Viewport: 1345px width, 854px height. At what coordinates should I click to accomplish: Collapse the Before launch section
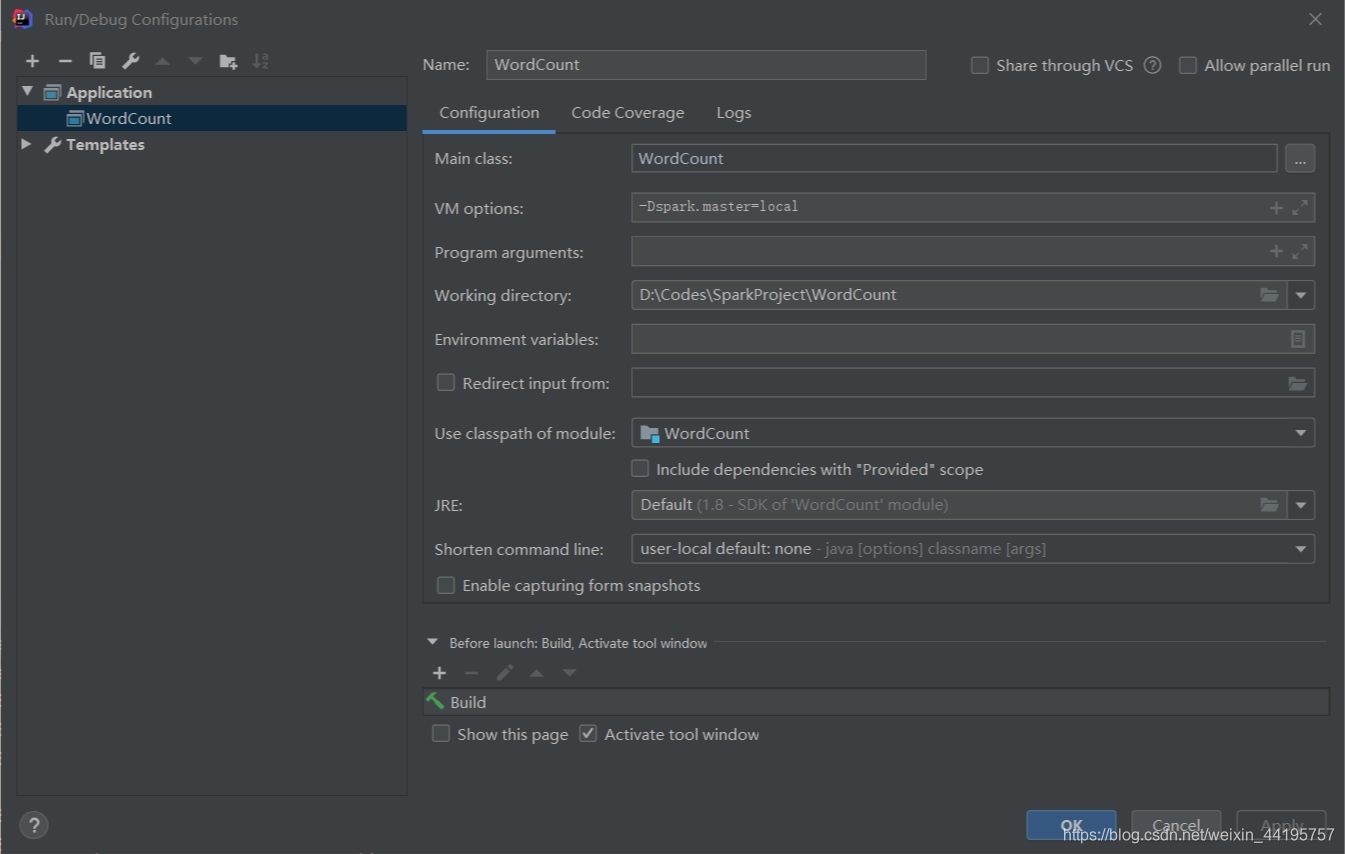[x=433, y=643]
